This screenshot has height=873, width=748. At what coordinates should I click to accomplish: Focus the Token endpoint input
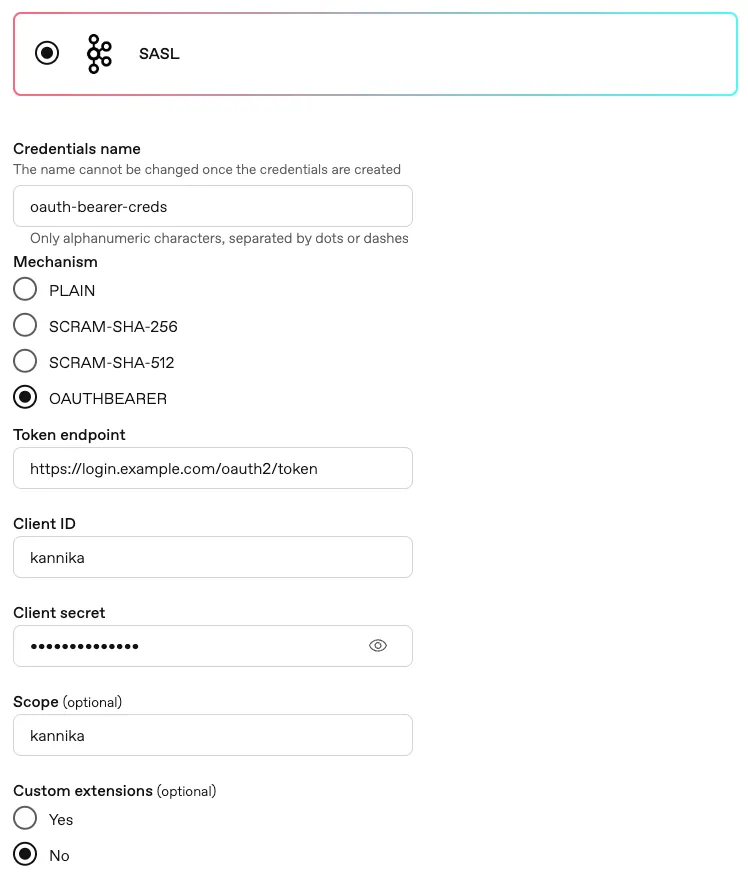click(x=212, y=468)
